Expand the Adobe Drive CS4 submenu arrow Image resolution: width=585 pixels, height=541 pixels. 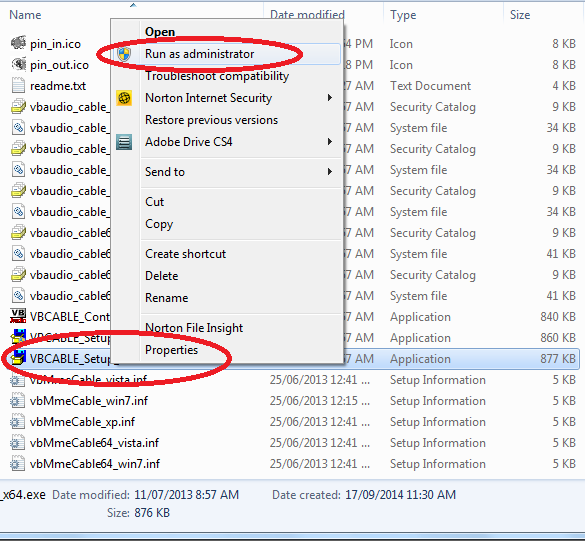click(329, 142)
